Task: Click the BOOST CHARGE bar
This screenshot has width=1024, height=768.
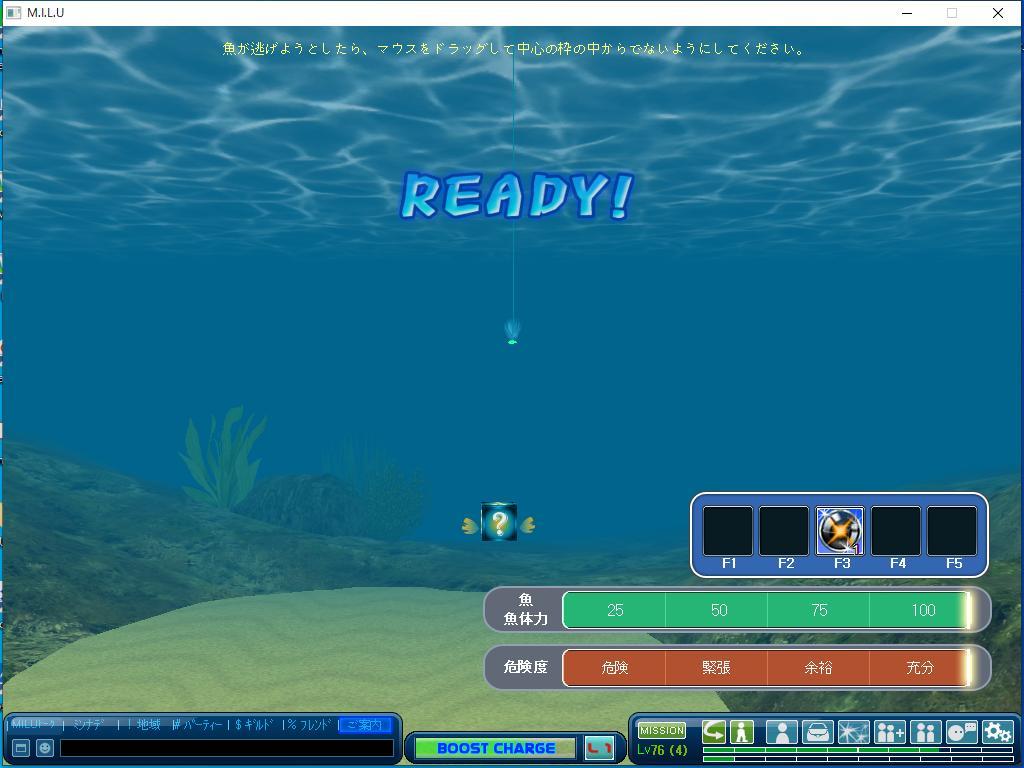Action: [496, 748]
